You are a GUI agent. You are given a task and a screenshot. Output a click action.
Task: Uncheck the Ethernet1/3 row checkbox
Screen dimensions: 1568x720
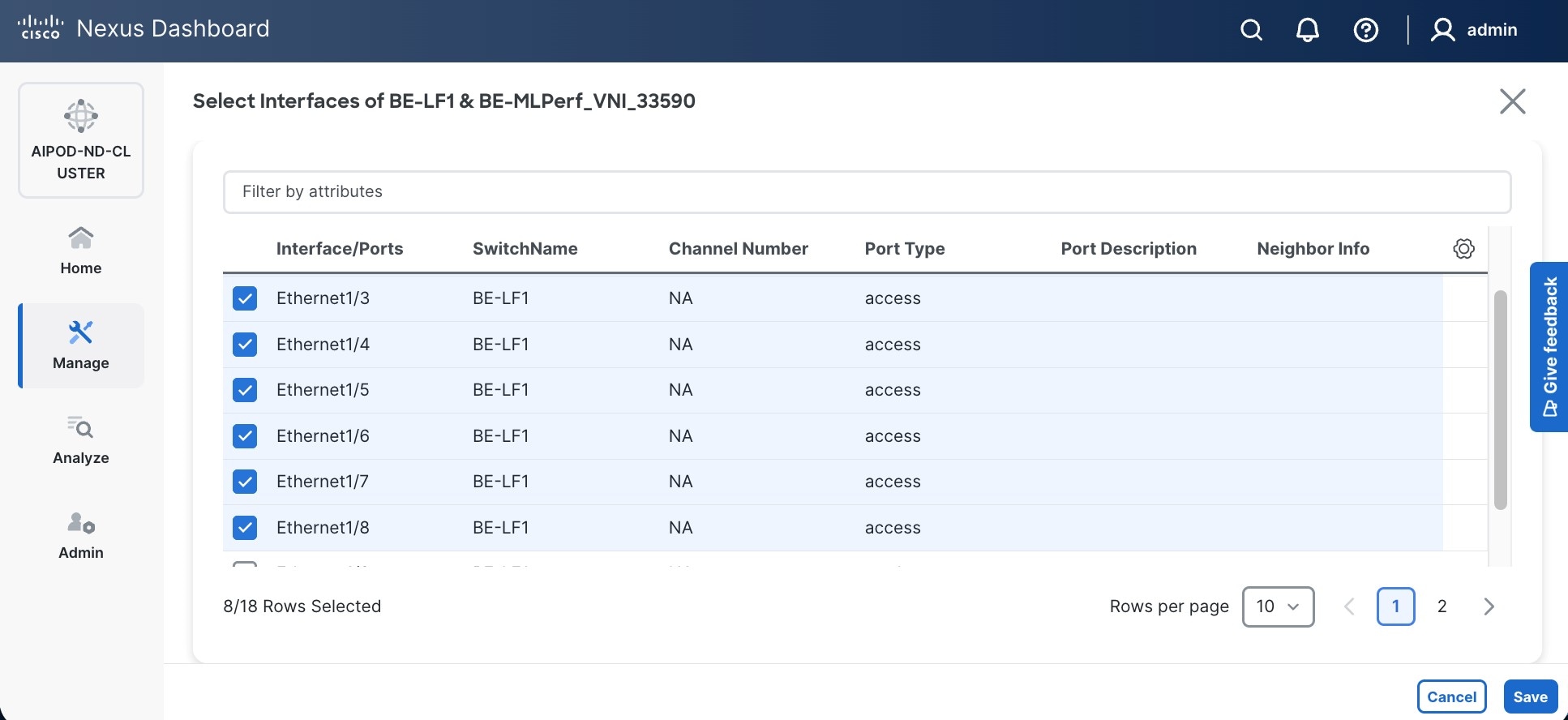tap(245, 298)
